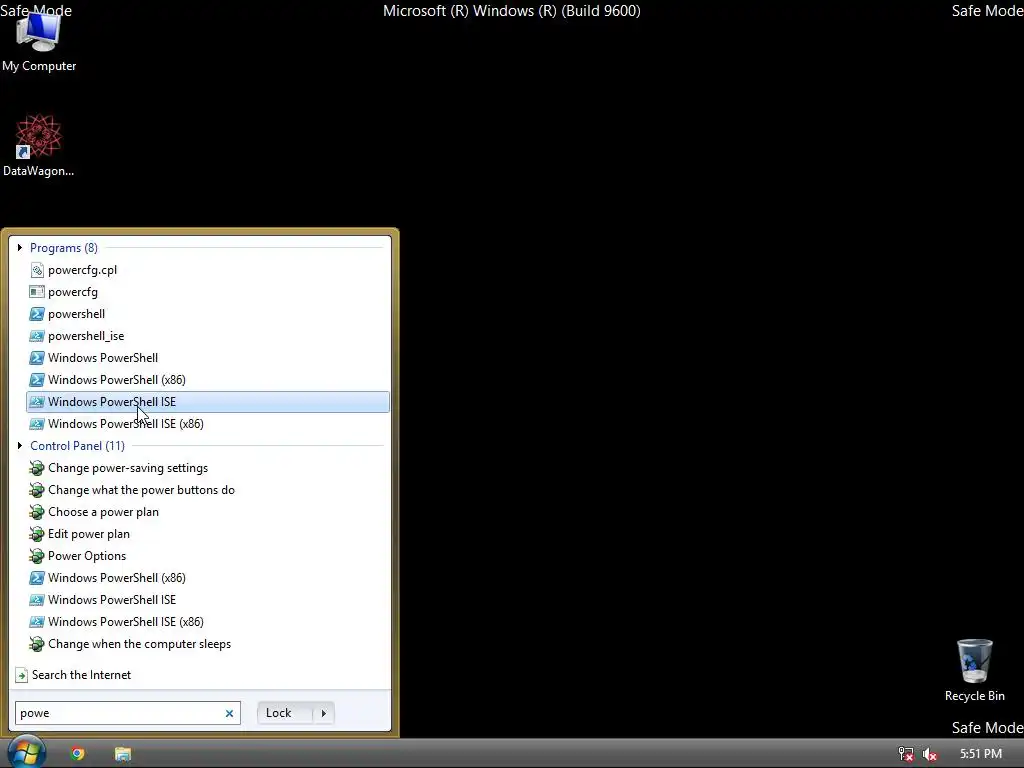The image size is (1024, 768).
Task: Open the Recycle Bin icon
Action: 974,671
